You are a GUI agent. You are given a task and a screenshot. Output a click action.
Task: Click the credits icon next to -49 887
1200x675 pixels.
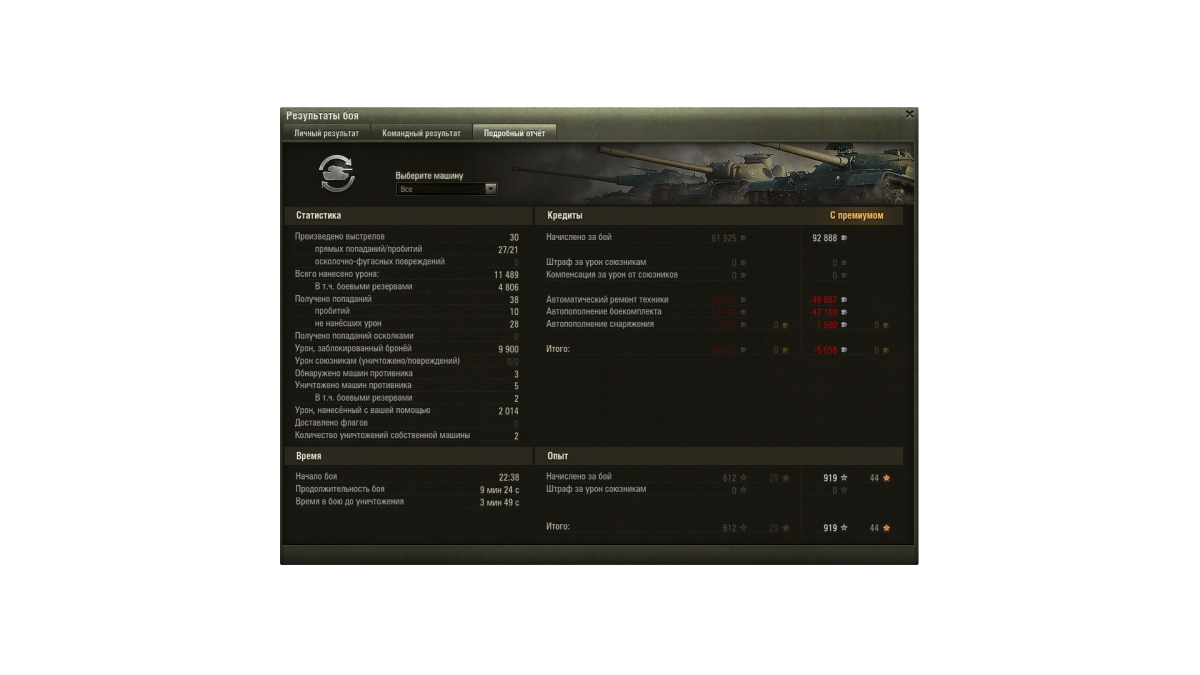[x=845, y=300]
